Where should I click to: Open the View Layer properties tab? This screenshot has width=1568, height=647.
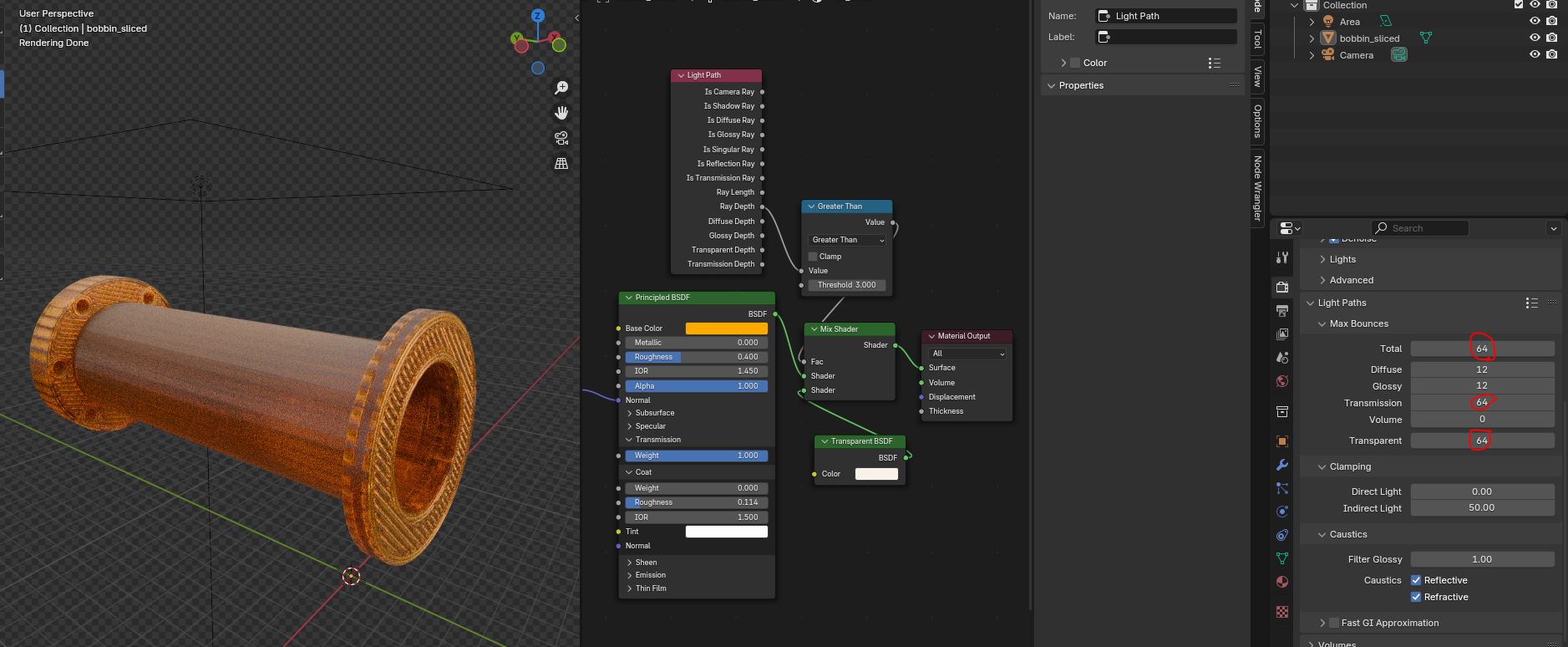coord(1282,334)
